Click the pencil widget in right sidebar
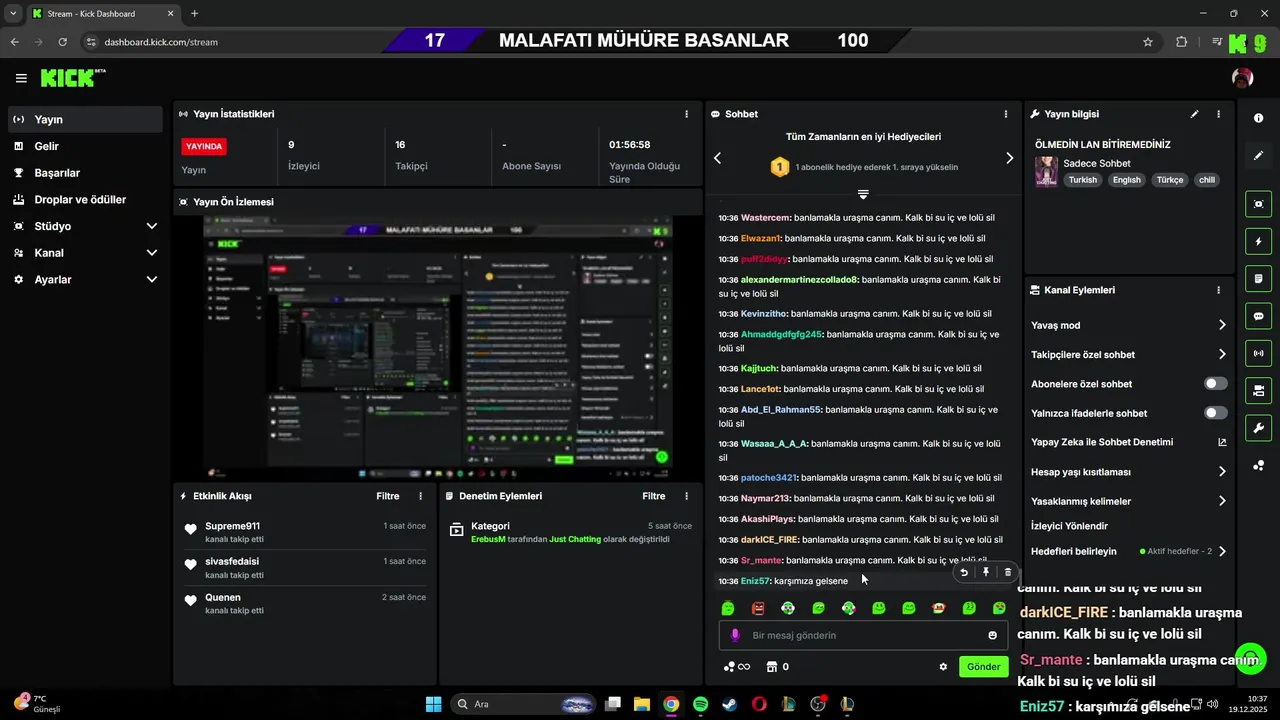Screen dimensions: 1280x720 tap(1258, 156)
